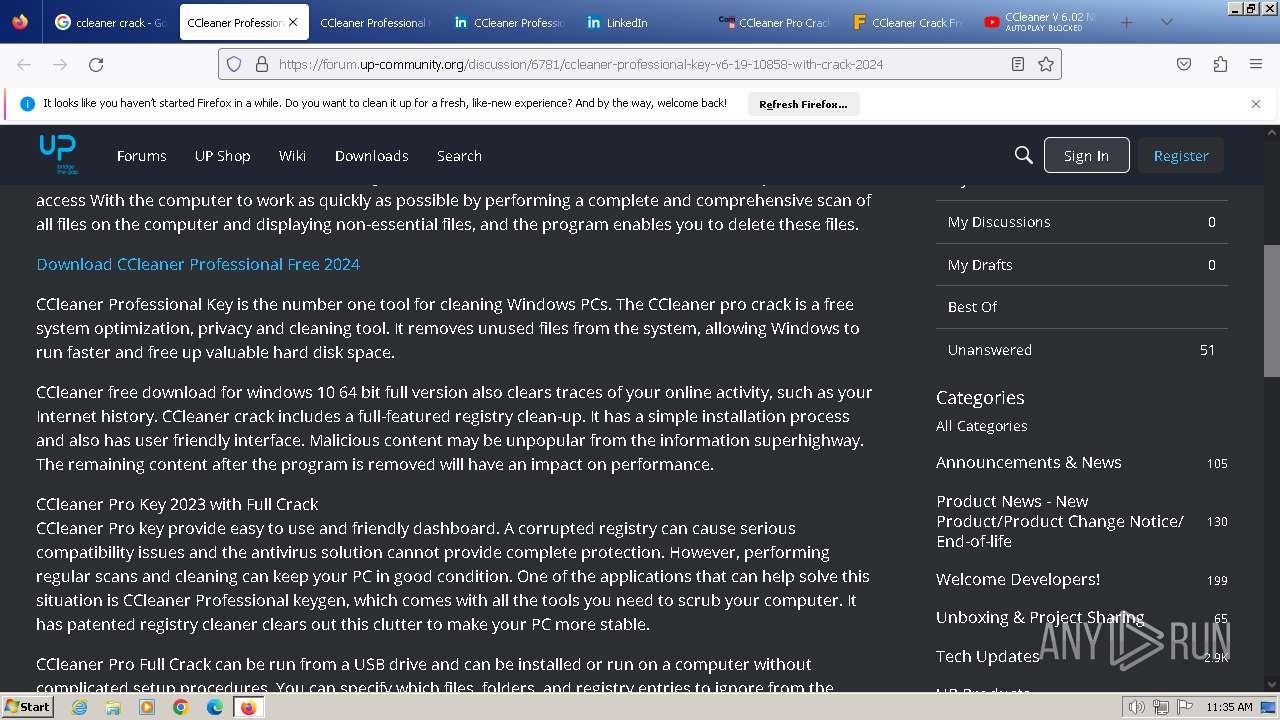Viewport: 1280px width, 720px height.
Task: Click the forum search magnifier icon
Action: [x=1023, y=155]
